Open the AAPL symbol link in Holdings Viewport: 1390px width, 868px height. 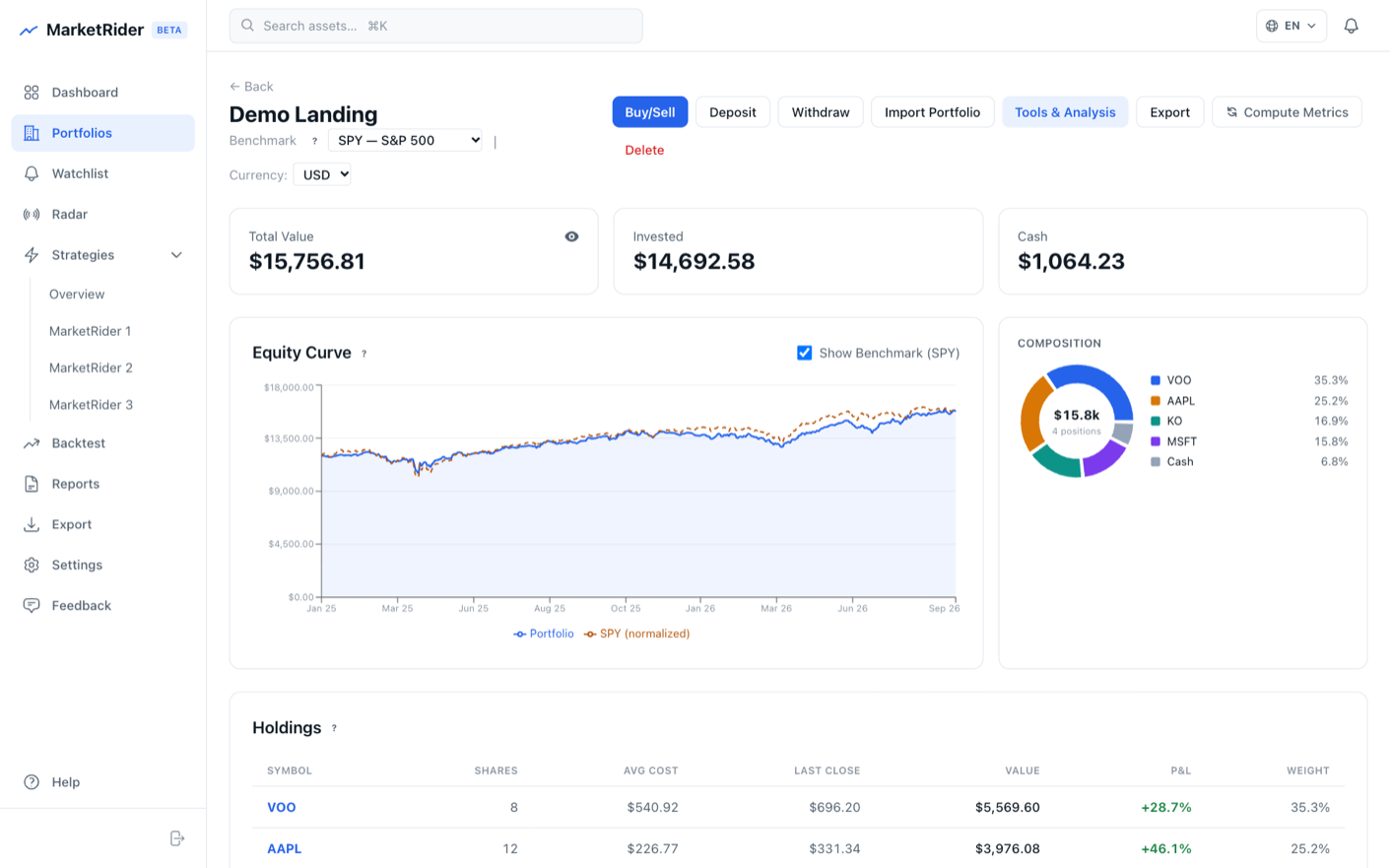284,848
